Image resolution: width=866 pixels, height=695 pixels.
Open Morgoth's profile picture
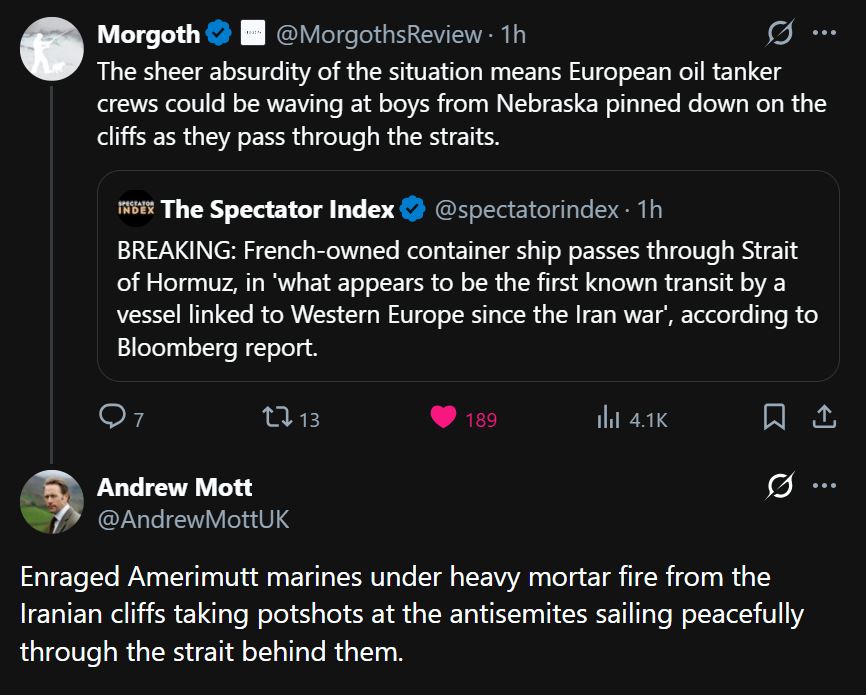click(51, 49)
